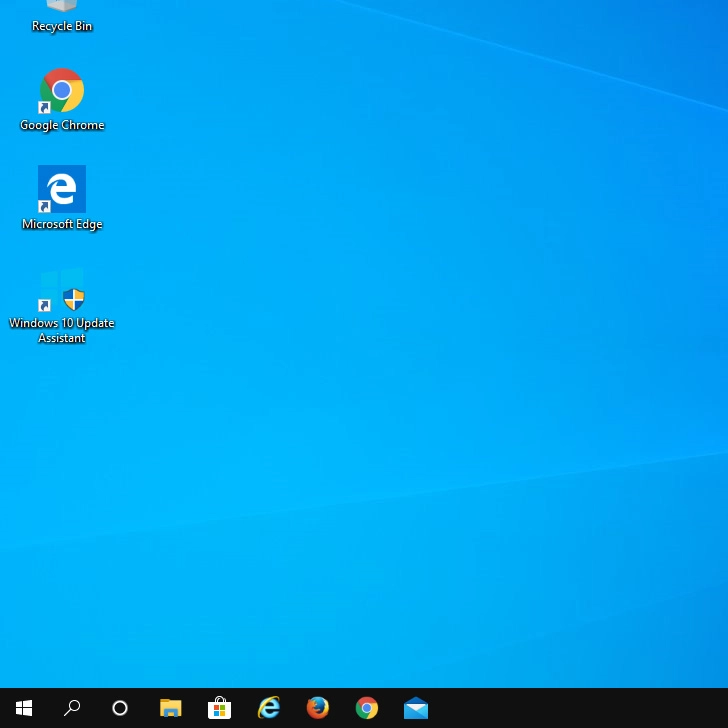Click the "Microsoft Edge" text label
Screen dimensions: 728x728
62,225
